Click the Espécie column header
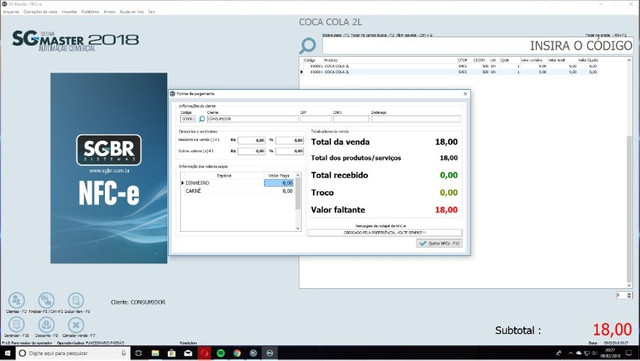 point(224,176)
